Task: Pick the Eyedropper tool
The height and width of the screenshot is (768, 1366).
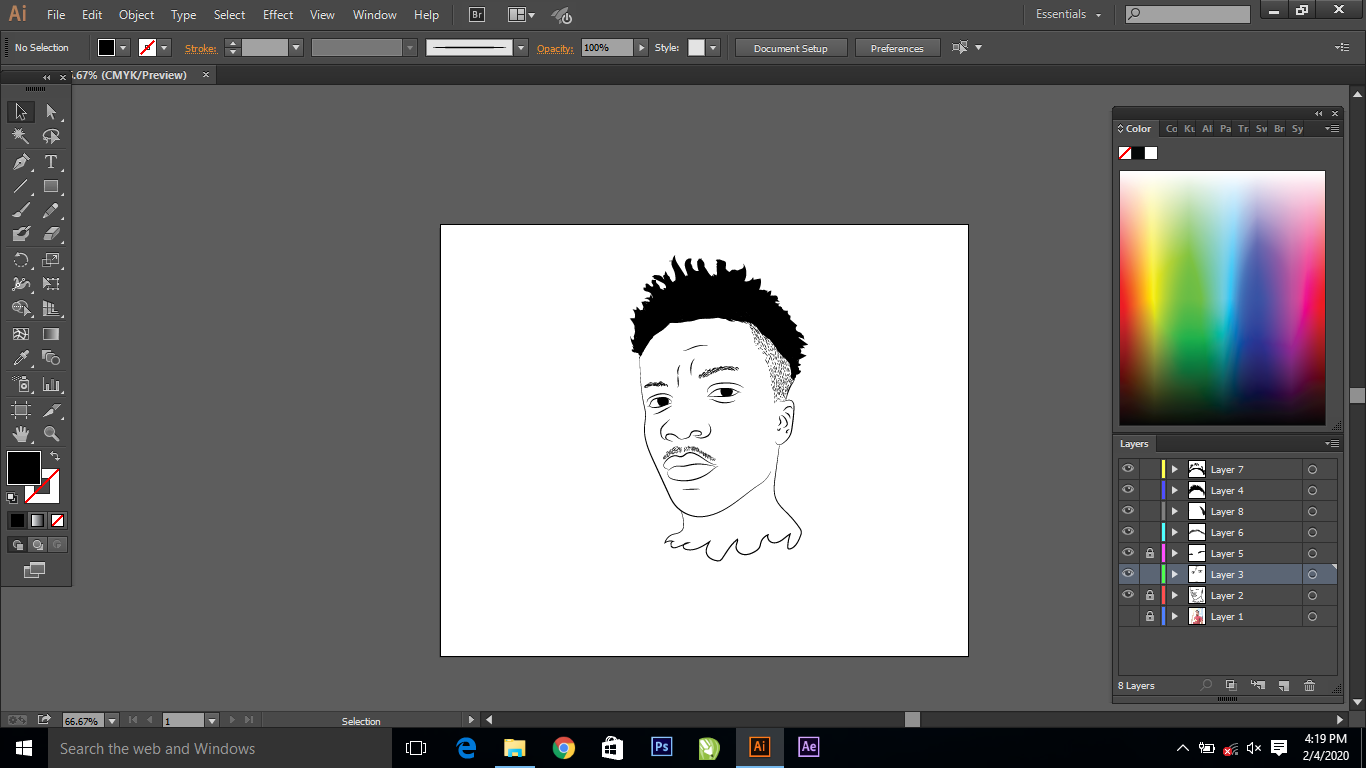Action: [x=21, y=359]
